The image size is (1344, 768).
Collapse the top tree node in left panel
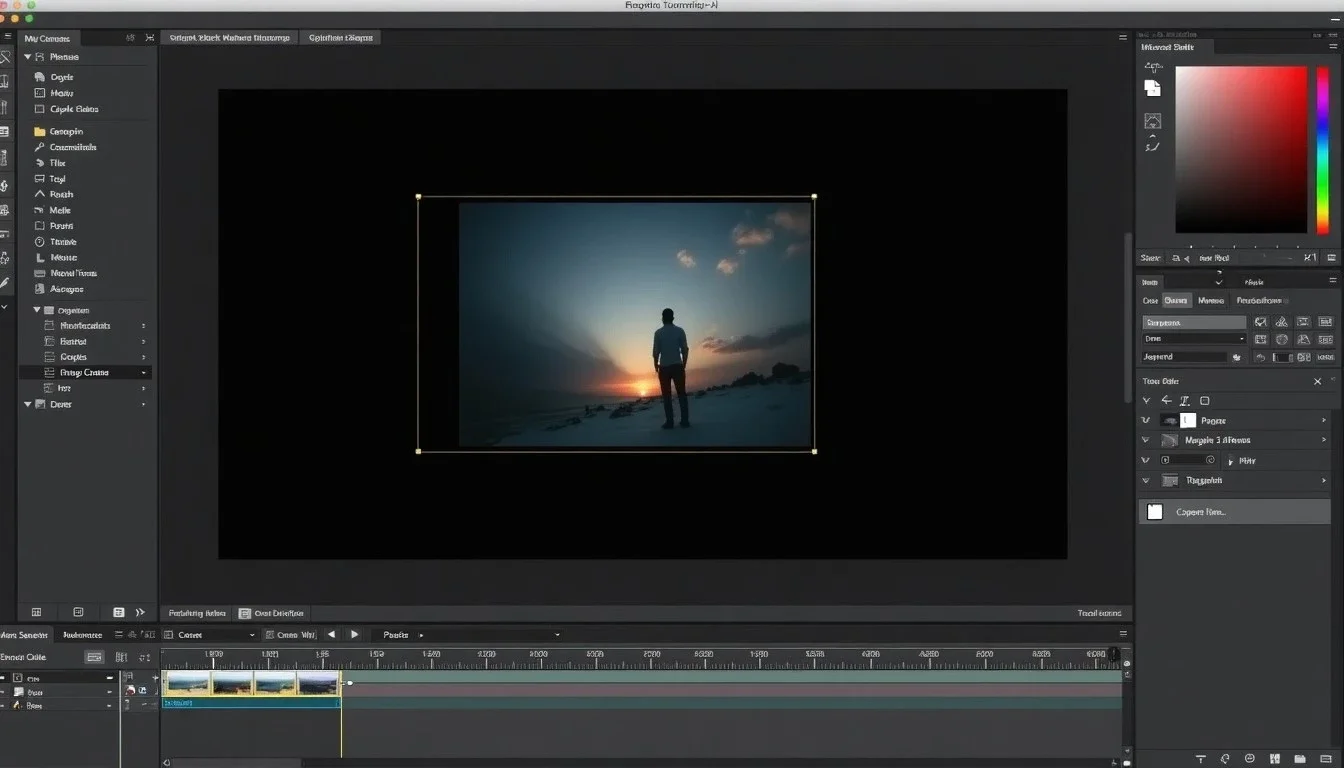pyautogui.click(x=28, y=57)
